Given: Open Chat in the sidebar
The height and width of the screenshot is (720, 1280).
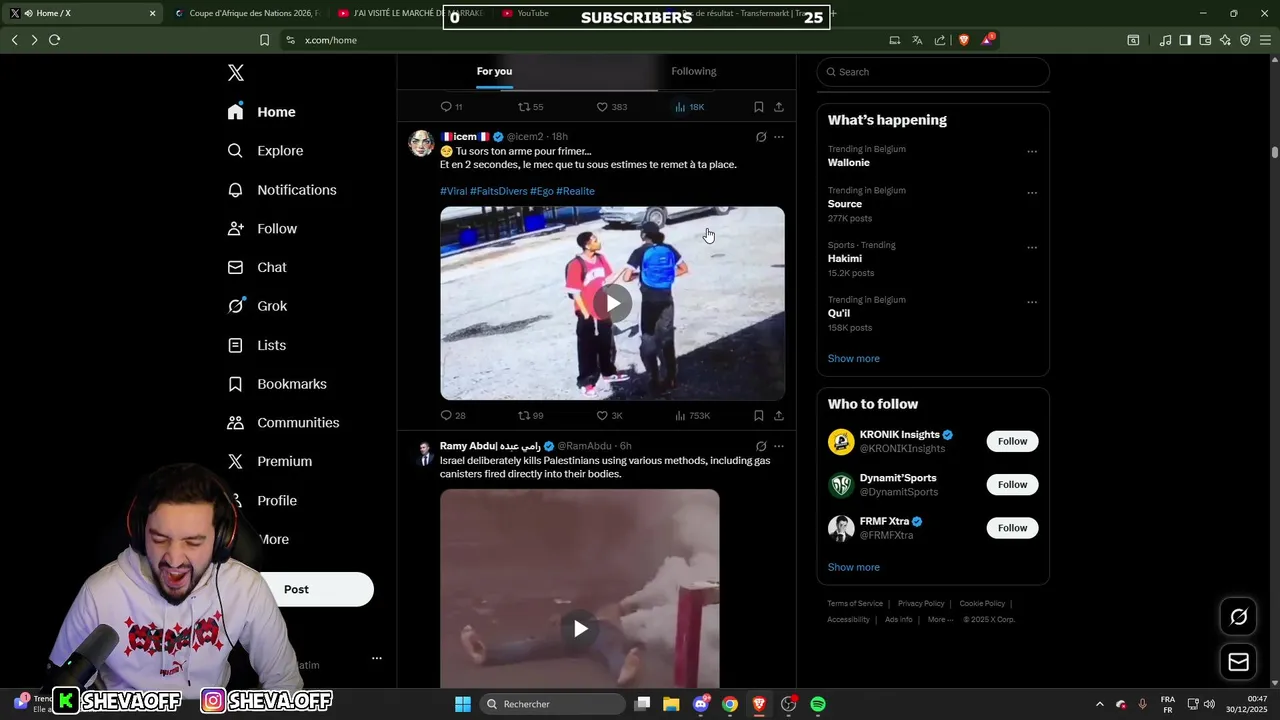Looking at the screenshot, I should click(x=257, y=268).
